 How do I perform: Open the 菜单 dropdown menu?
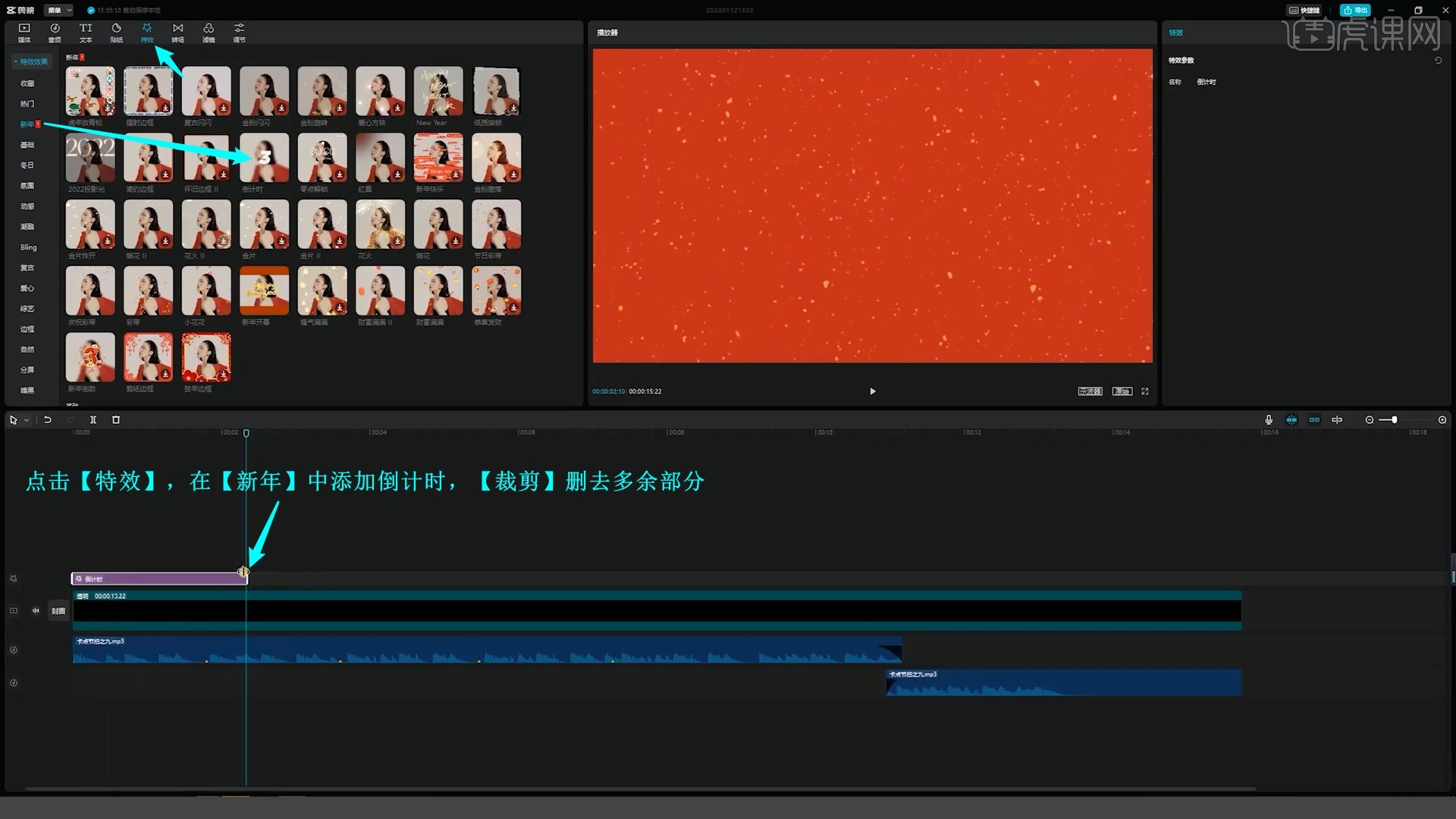[58, 10]
